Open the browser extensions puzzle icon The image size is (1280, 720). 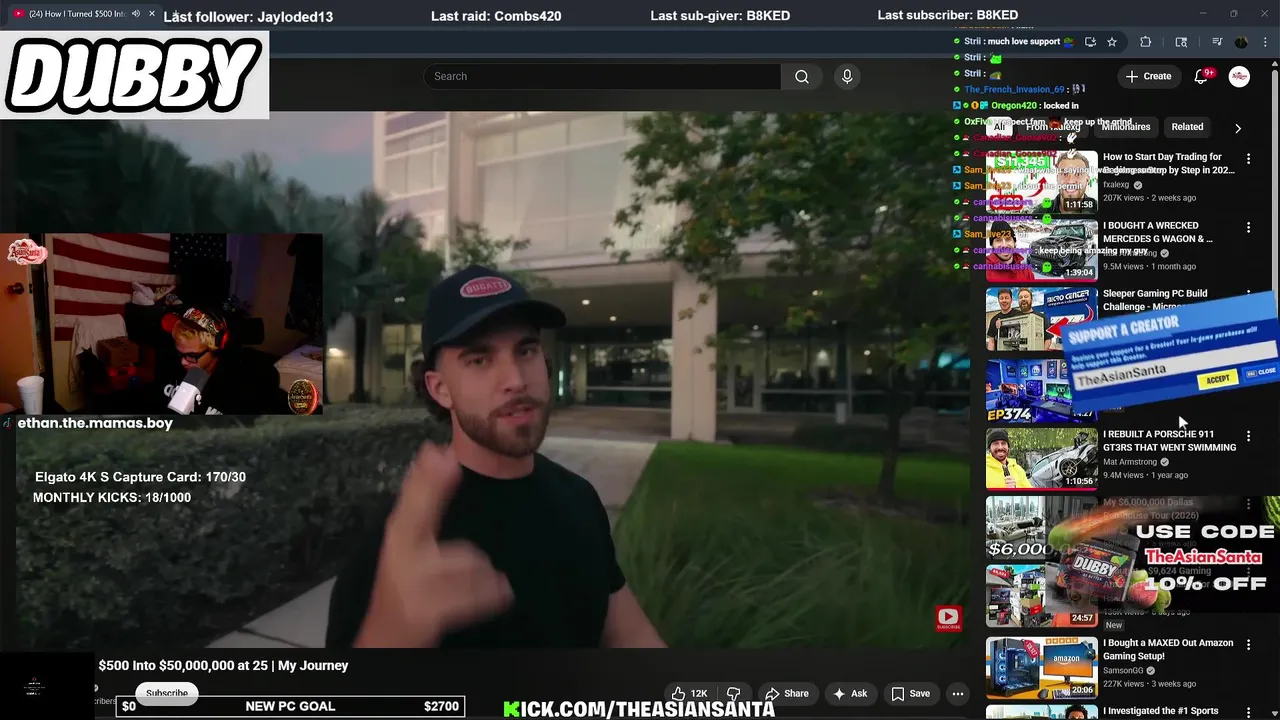[1146, 42]
